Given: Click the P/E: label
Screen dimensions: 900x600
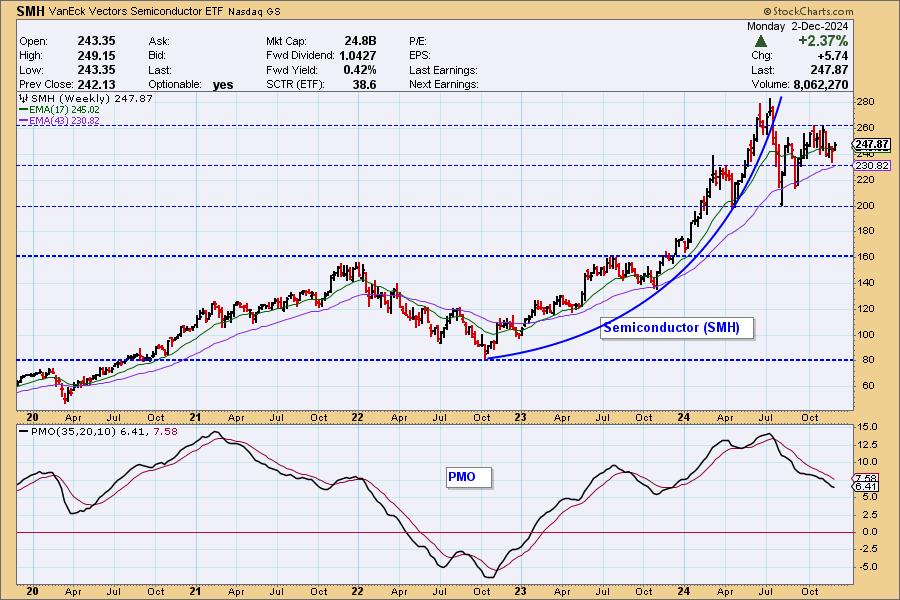Looking at the screenshot, I should (x=418, y=41).
